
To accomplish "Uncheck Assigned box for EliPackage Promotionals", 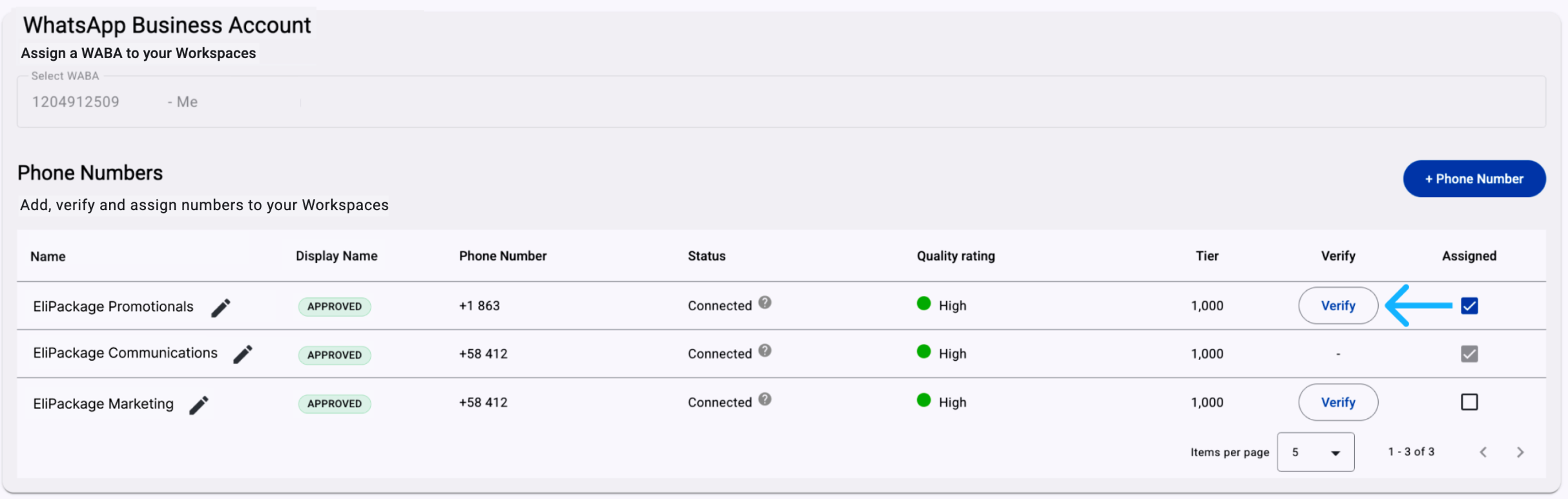I will pyautogui.click(x=1469, y=306).
